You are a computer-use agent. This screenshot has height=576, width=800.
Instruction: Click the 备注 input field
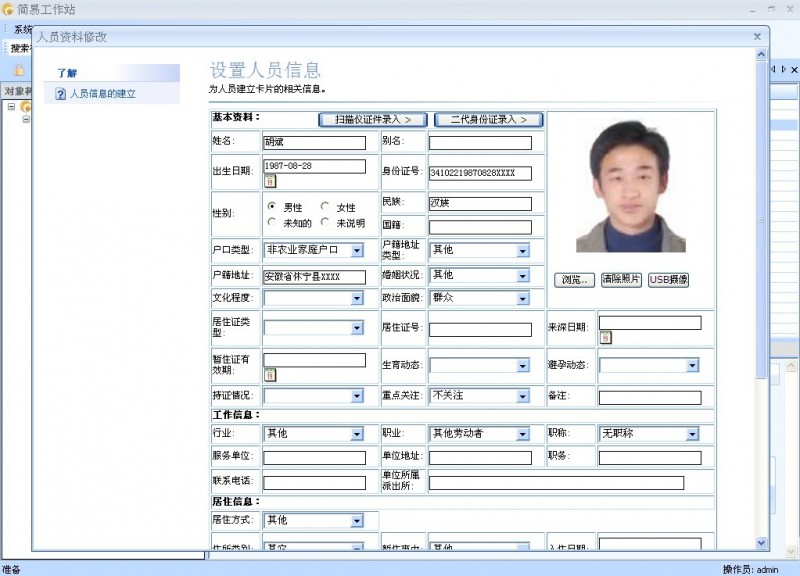pyautogui.click(x=650, y=397)
